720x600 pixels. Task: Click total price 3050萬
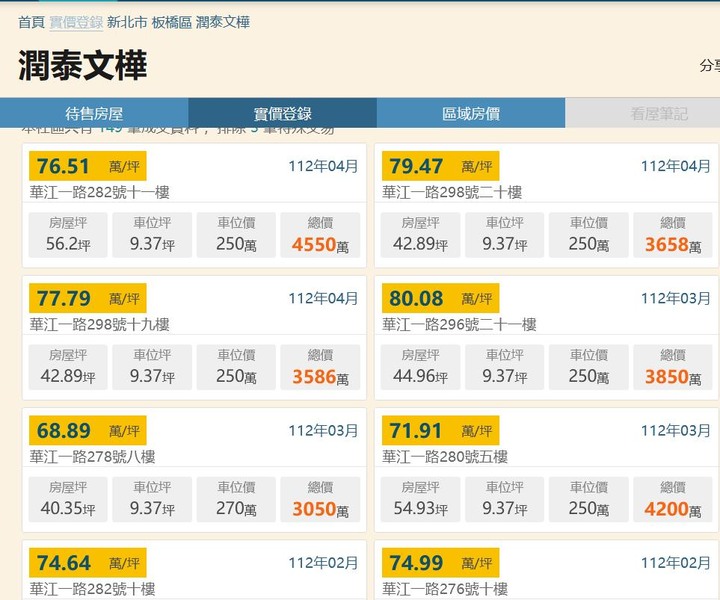pyautogui.click(x=320, y=509)
